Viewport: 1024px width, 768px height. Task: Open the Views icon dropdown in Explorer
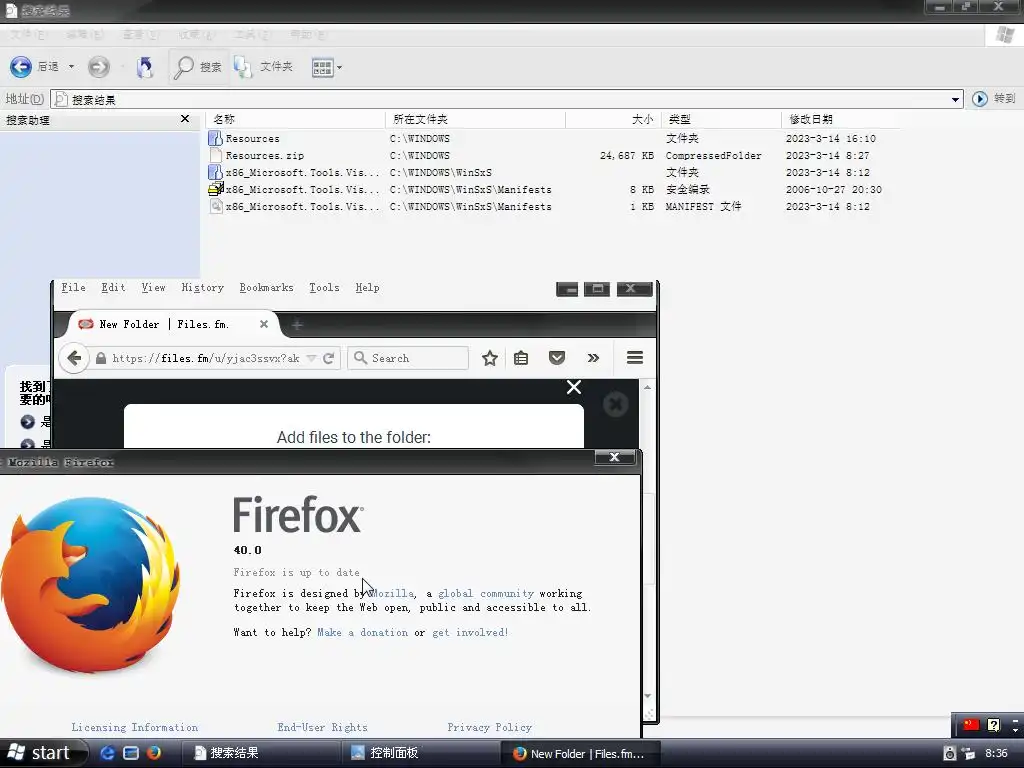pos(327,67)
